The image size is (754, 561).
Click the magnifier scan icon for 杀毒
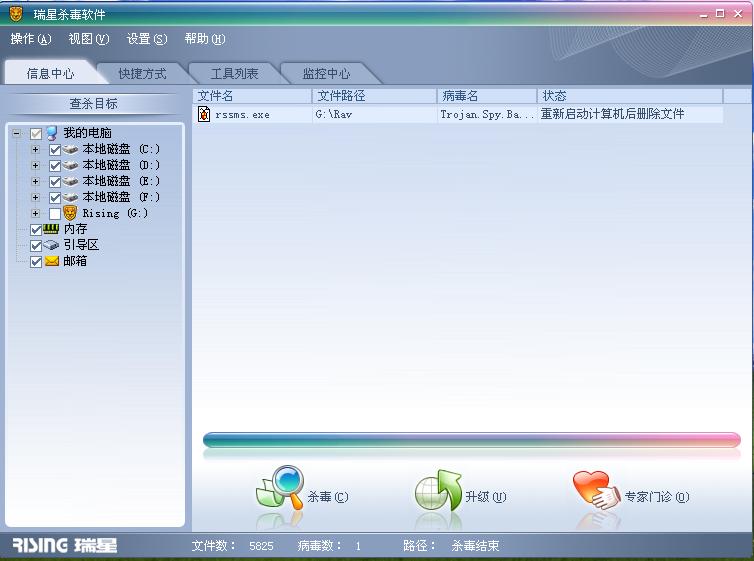[280, 487]
